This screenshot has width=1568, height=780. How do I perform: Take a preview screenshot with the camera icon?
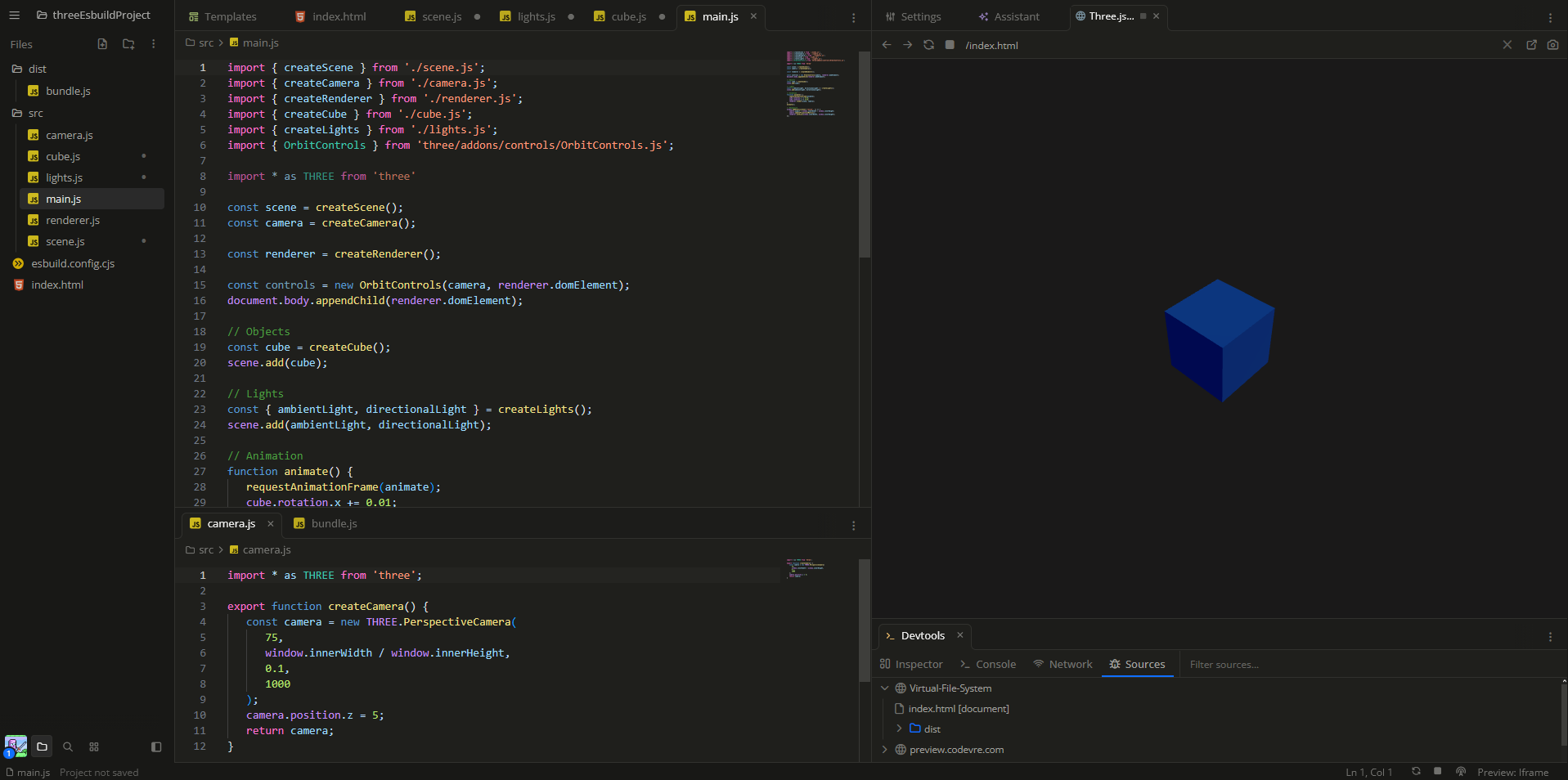click(1552, 45)
